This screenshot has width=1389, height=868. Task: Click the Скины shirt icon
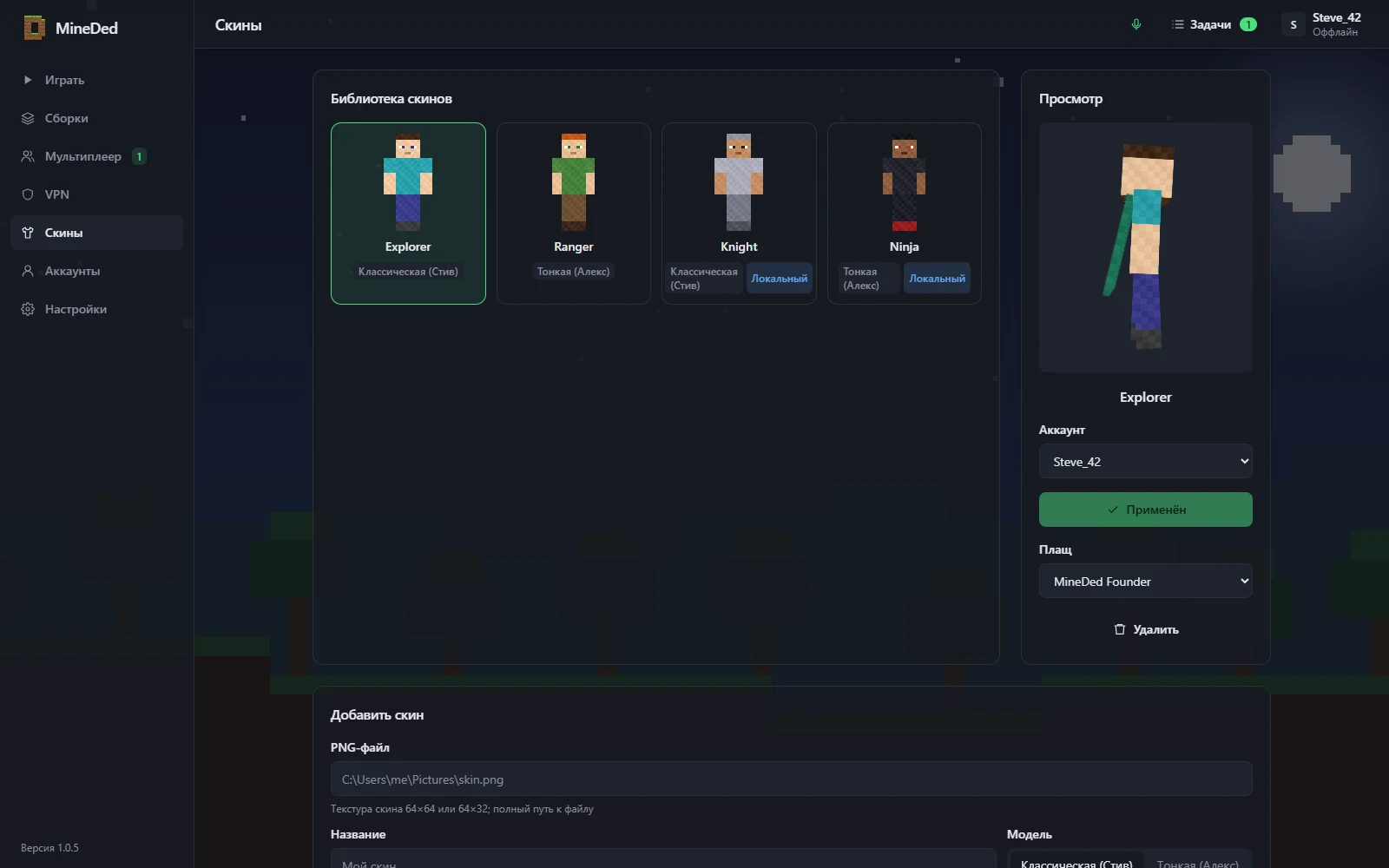28,233
